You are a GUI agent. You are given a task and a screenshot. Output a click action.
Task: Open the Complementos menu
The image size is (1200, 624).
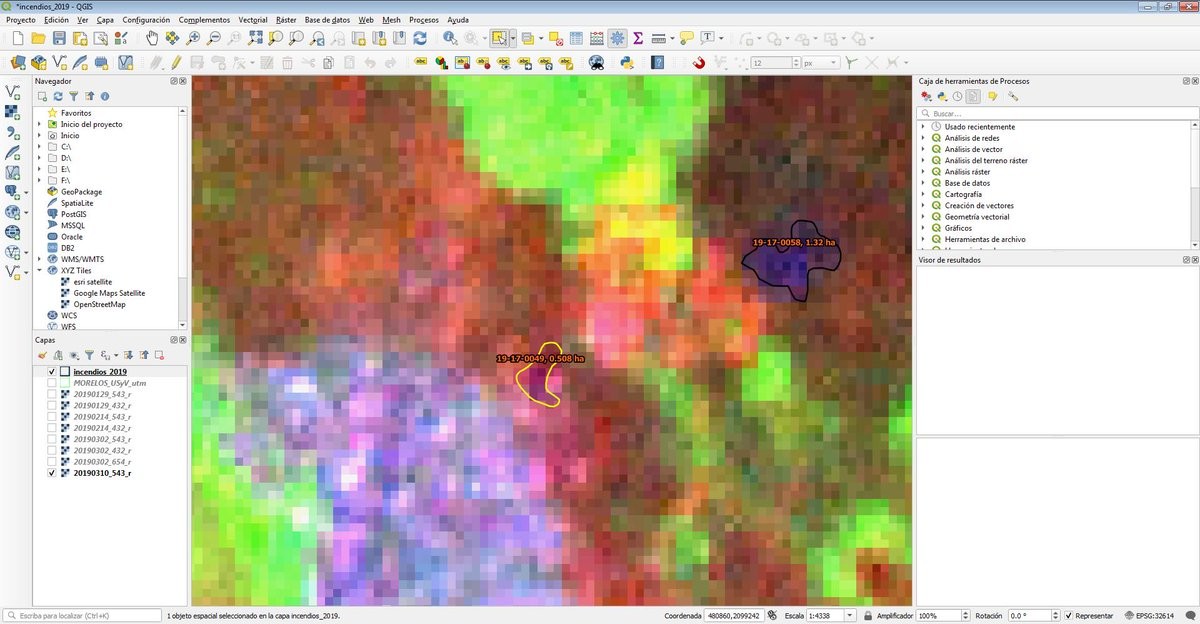(204, 19)
